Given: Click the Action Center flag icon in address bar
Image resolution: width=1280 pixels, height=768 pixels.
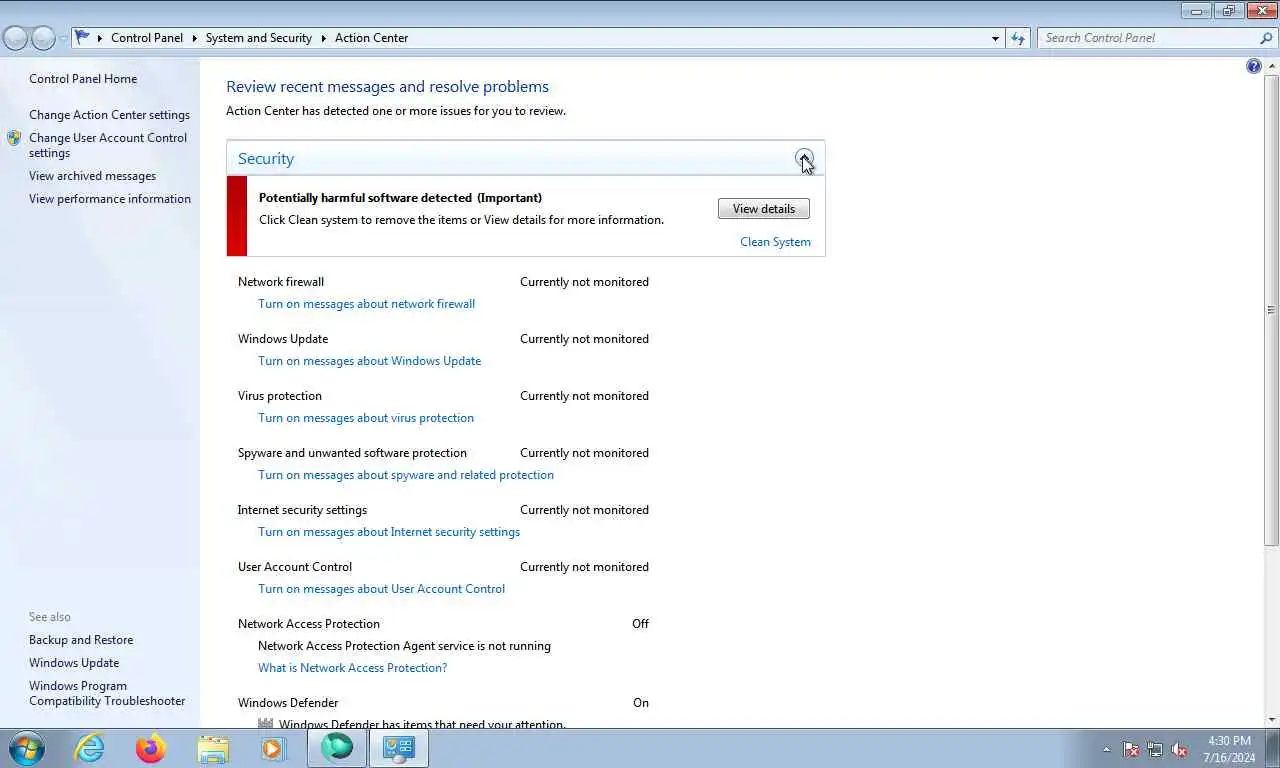Looking at the screenshot, I should tap(83, 37).
